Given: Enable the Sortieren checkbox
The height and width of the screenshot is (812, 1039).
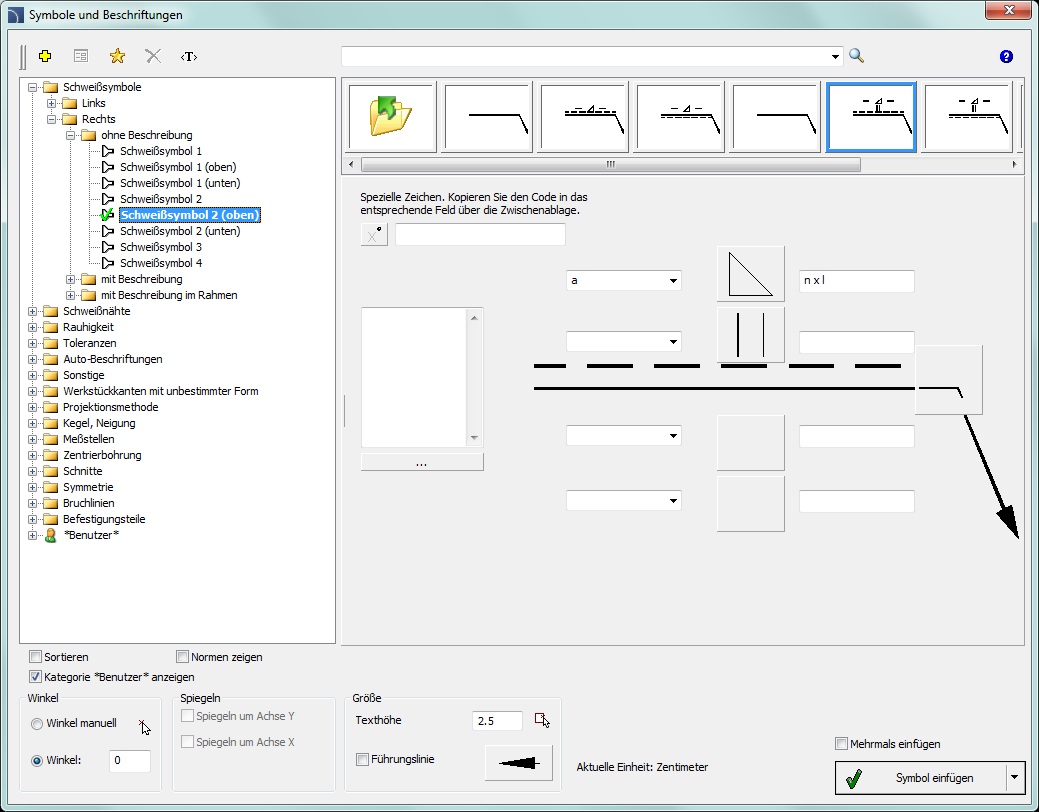Looking at the screenshot, I should (36, 657).
